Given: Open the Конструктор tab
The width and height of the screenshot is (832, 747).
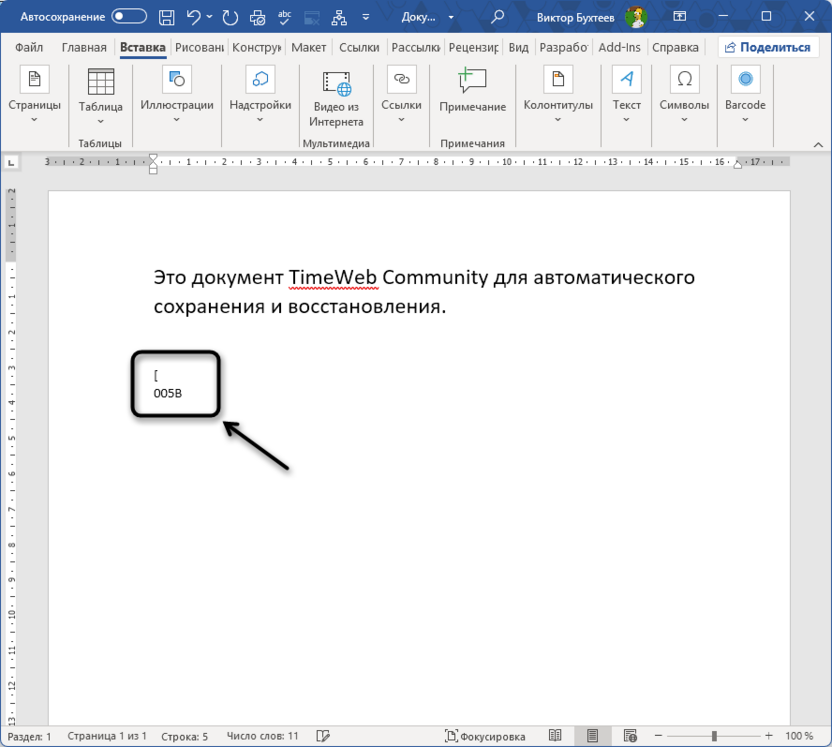Looking at the screenshot, I should (257, 47).
